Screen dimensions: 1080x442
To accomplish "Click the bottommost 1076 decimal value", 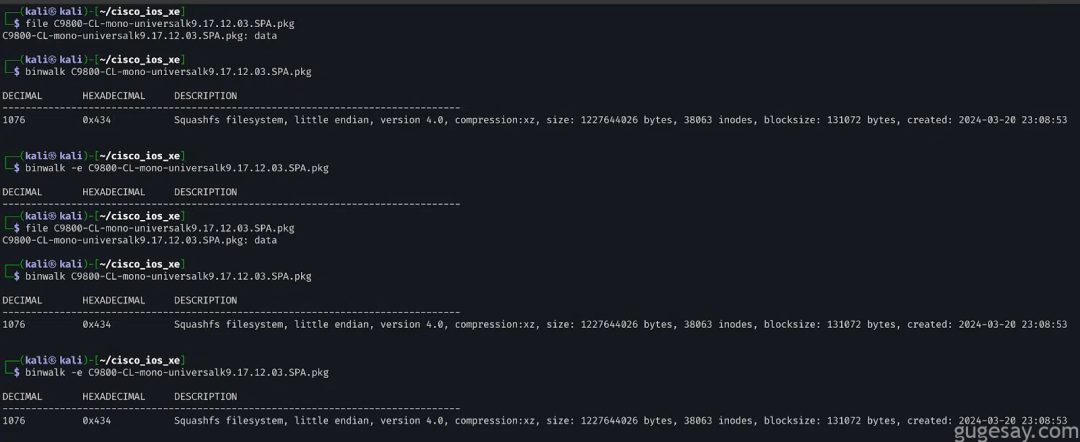I will click(14, 421).
